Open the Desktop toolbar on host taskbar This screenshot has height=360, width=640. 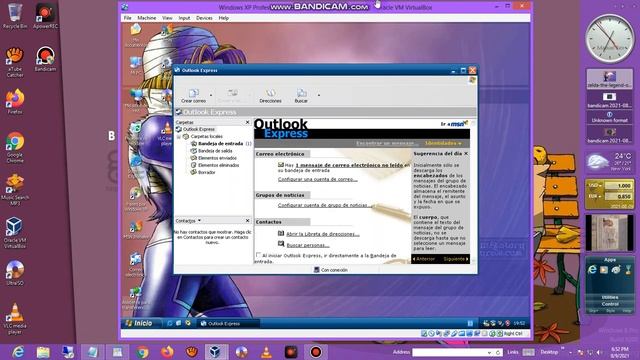point(549,352)
